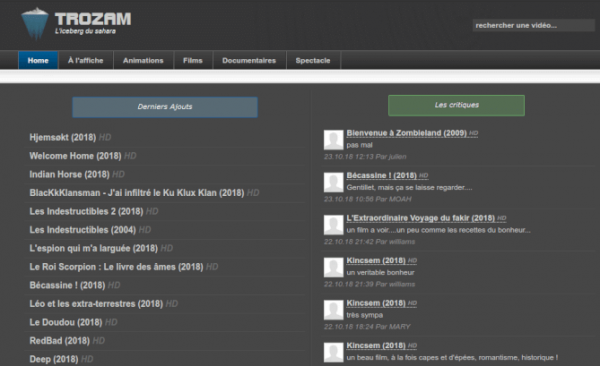Click avatar icon beside Bienvenue à Zombieland review
The width and height of the screenshot is (600, 366).
(333, 140)
